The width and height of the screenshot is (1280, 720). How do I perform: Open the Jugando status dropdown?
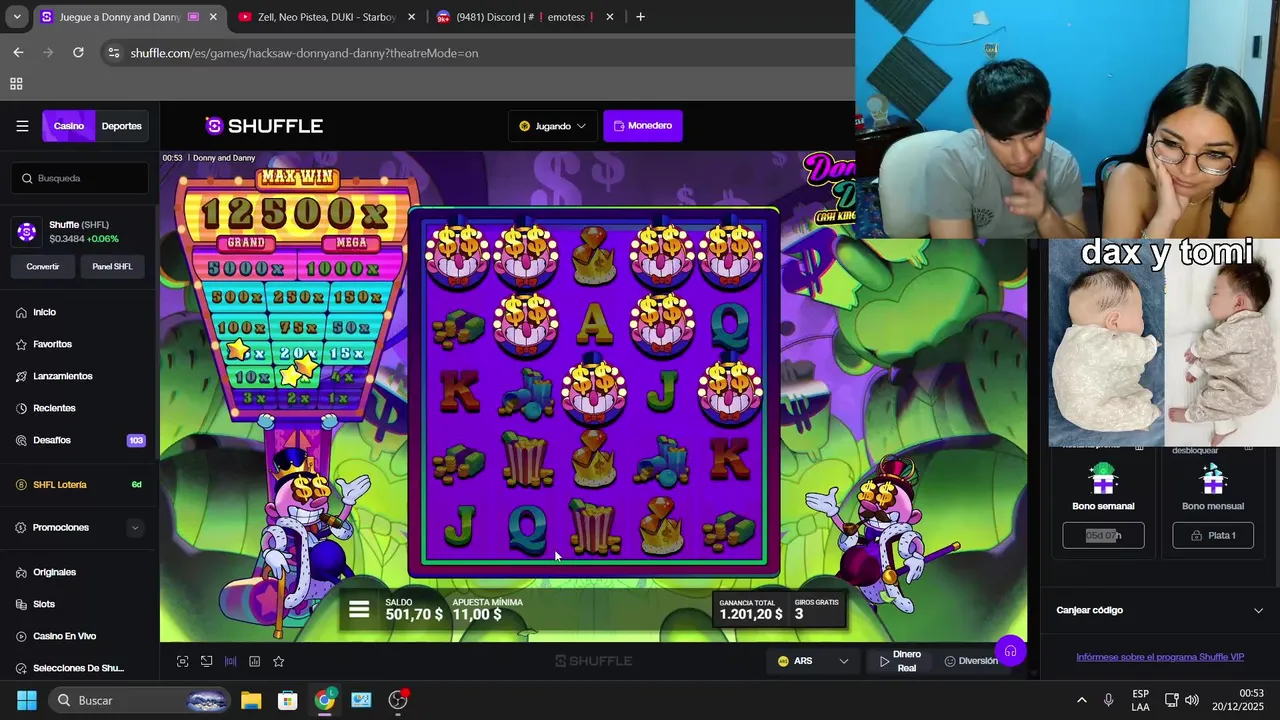pos(552,126)
